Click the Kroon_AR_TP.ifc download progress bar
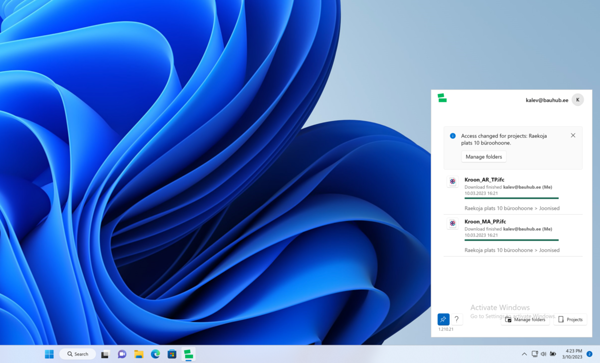This screenshot has height=363, width=600. [x=512, y=198]
